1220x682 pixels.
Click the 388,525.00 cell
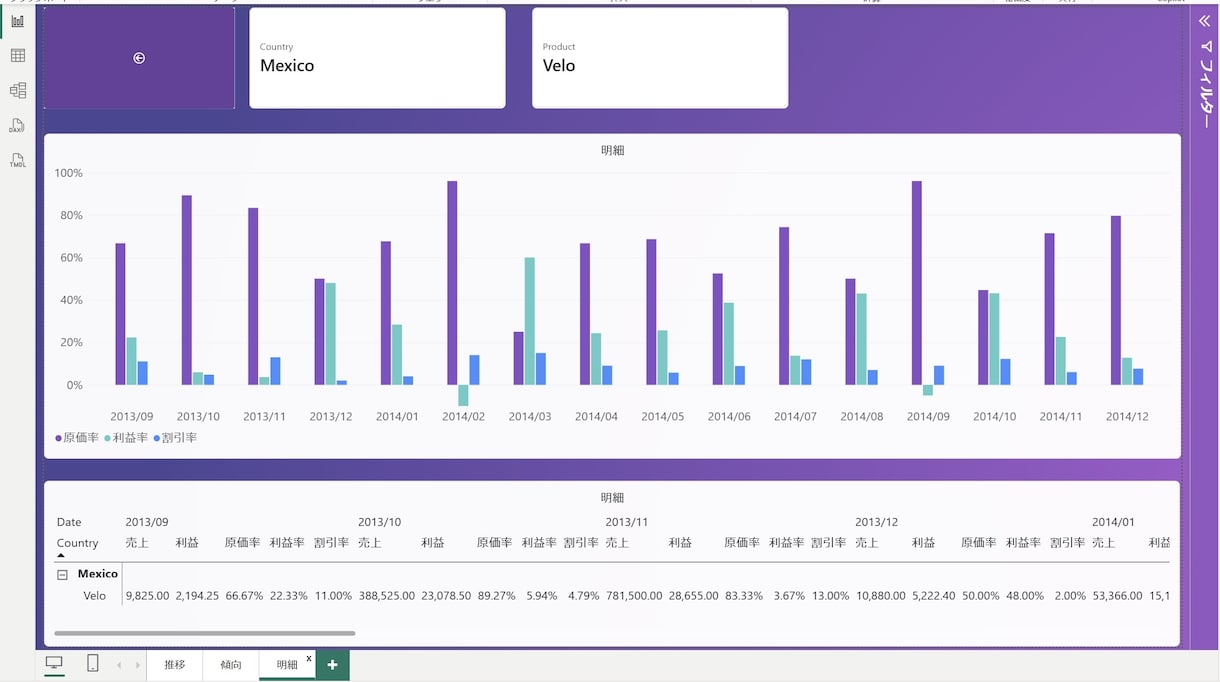click(386, 596)
